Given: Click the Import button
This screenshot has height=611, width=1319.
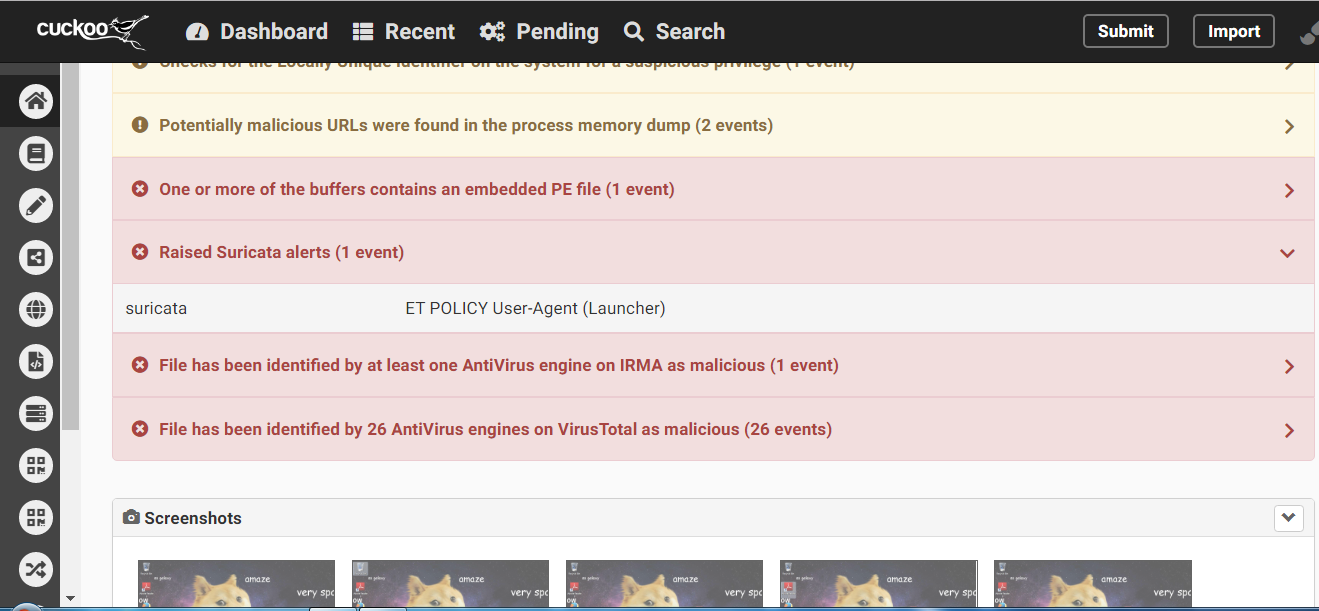Looking at the screenshot, I should coord(1233,31).
